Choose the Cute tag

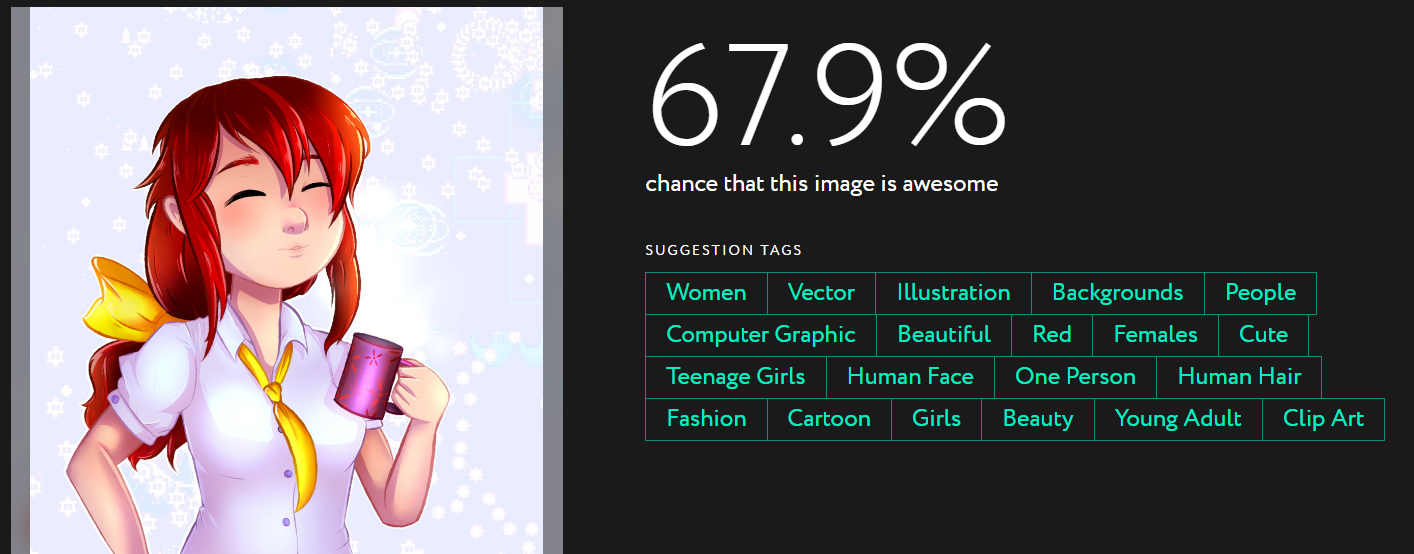click(1263, 335)
